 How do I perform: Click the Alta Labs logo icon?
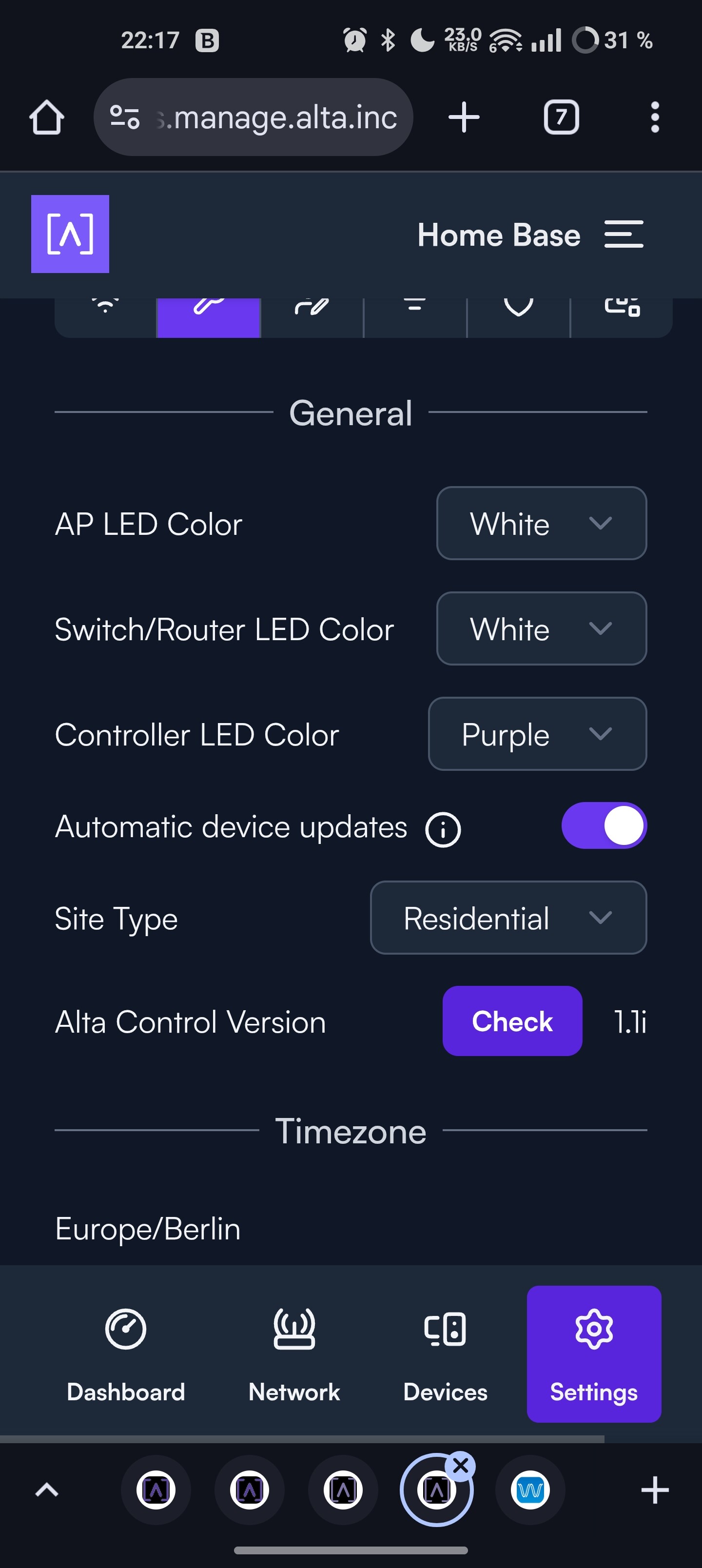(70, 234)
